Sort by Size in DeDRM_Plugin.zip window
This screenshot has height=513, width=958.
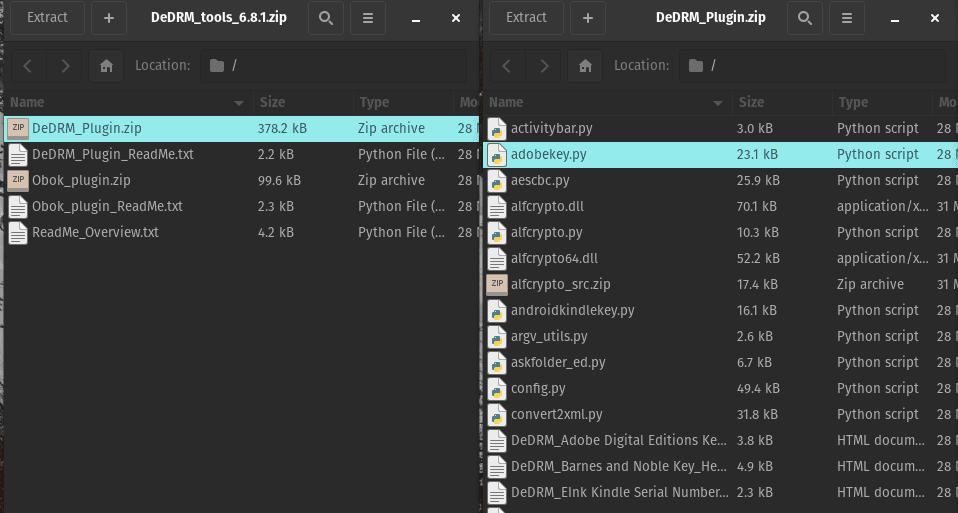tap(782, 103)
